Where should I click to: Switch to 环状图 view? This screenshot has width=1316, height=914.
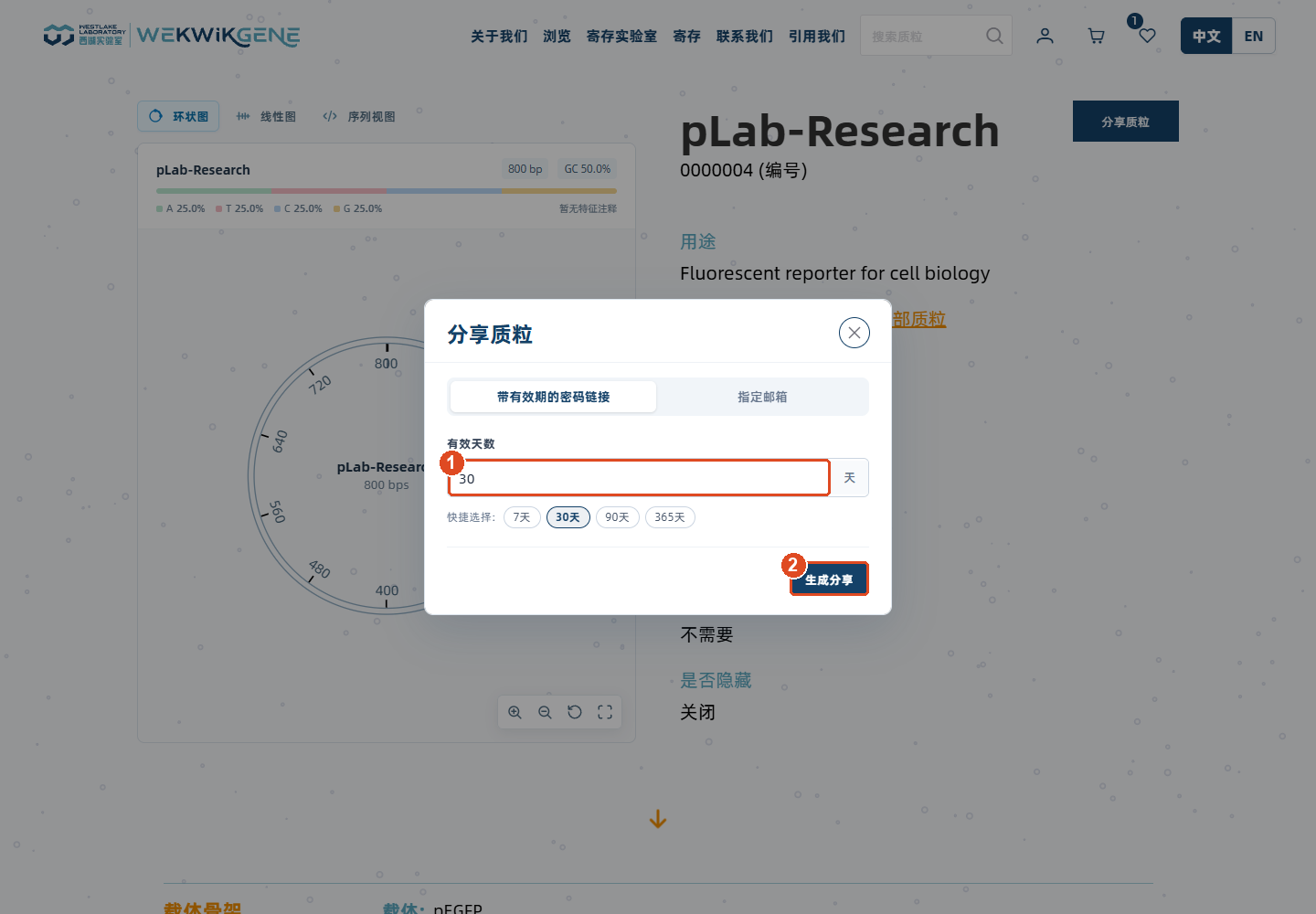[178, 116]
